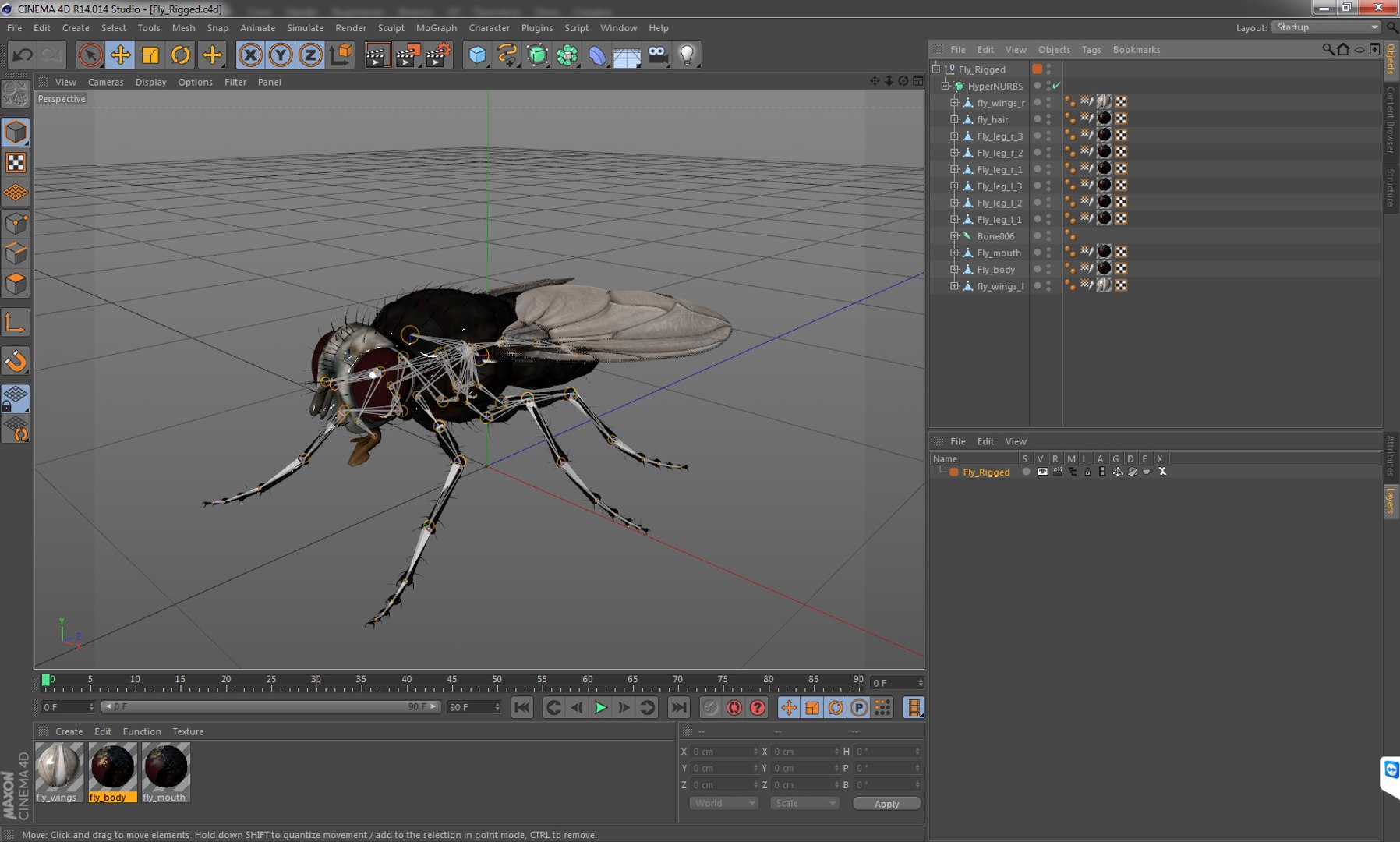Toggle Snap magnet icon
1400x842 pixels.
coord(16,361)
